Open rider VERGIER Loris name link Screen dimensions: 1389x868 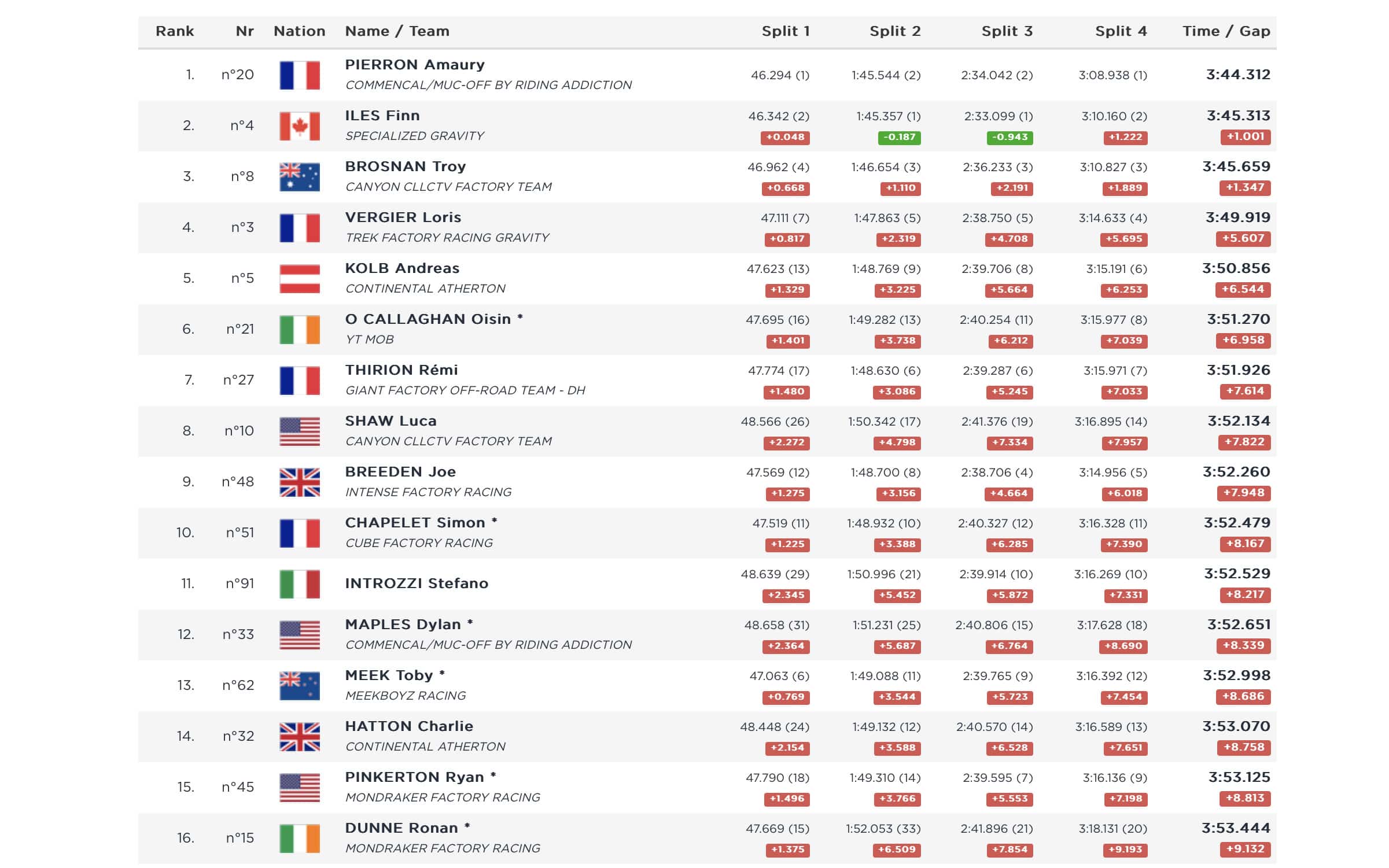pos(403,217)
